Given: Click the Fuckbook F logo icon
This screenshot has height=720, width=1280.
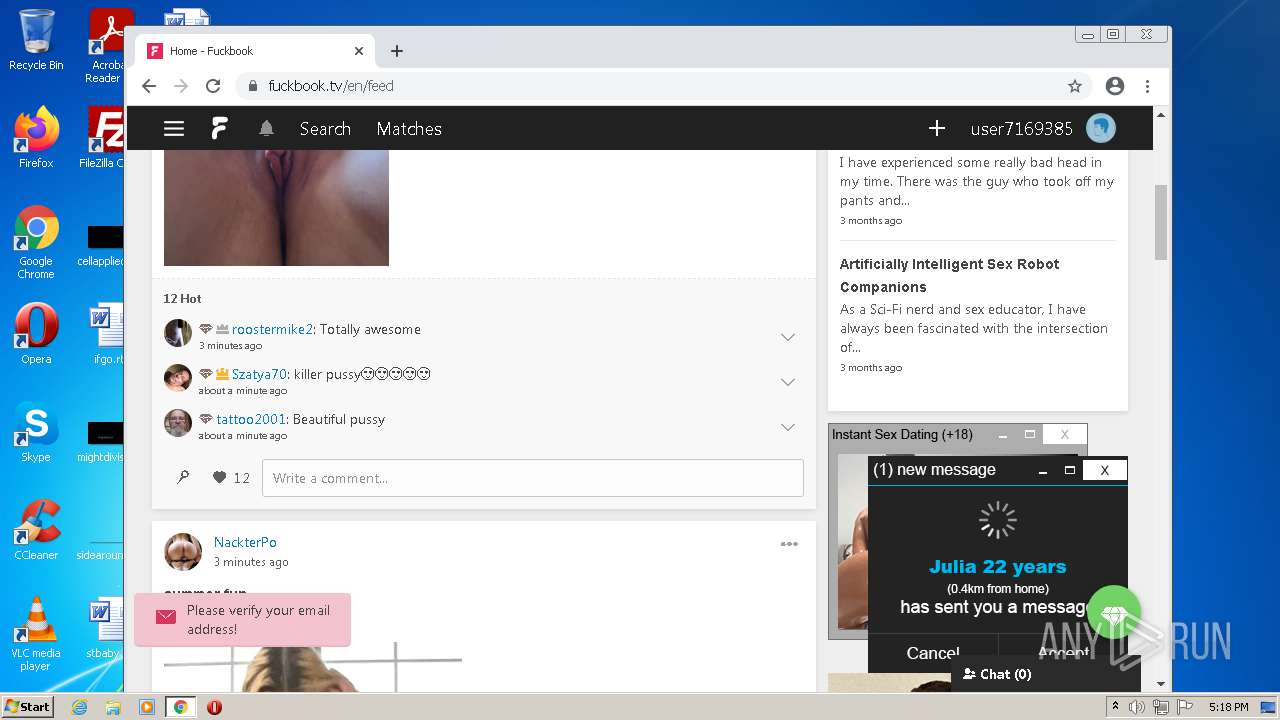Looking at the screenshot, I should (x=219, y=128).
